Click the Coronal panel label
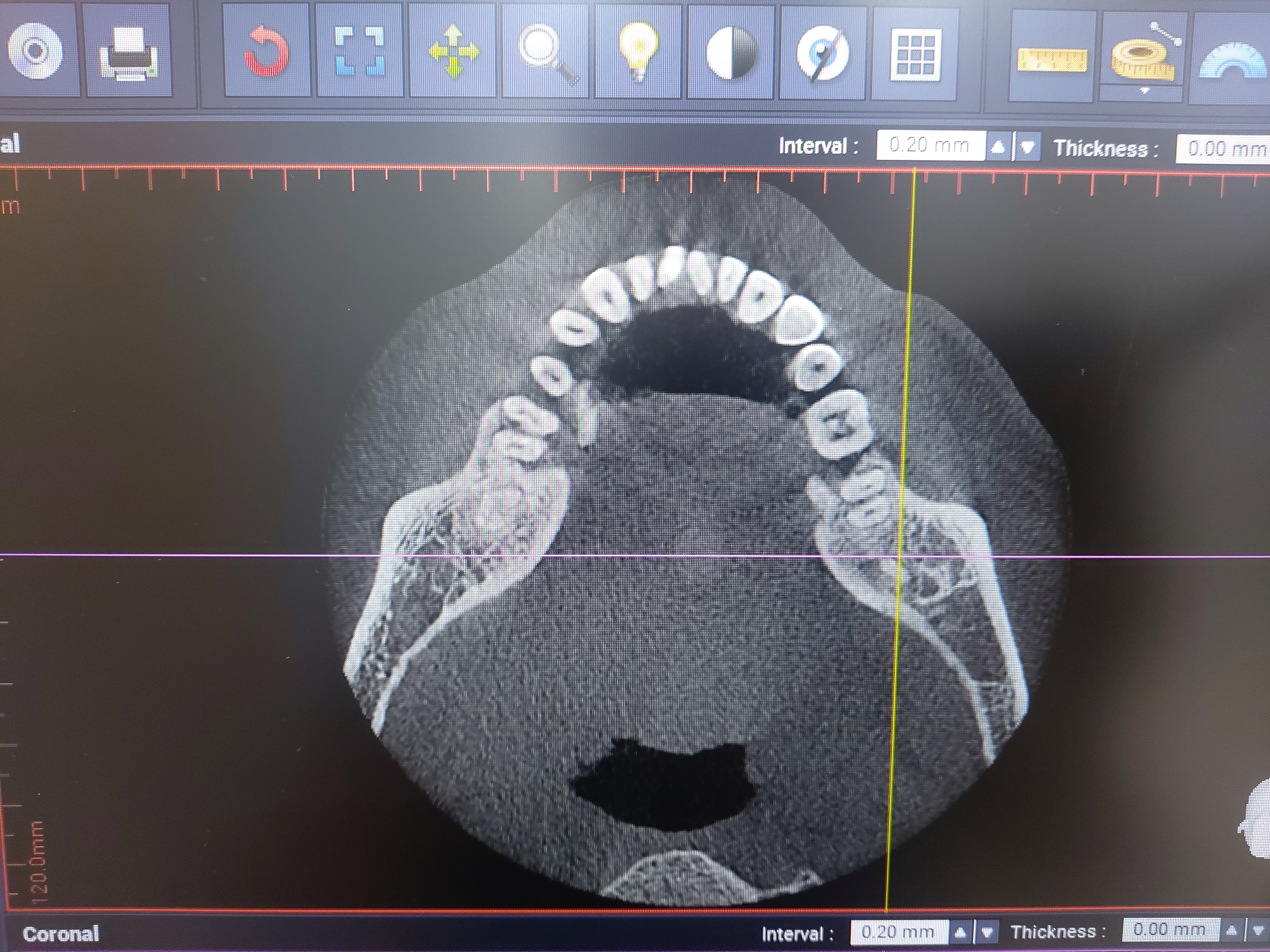This screenshot has width=1270, height=952. 61,934
